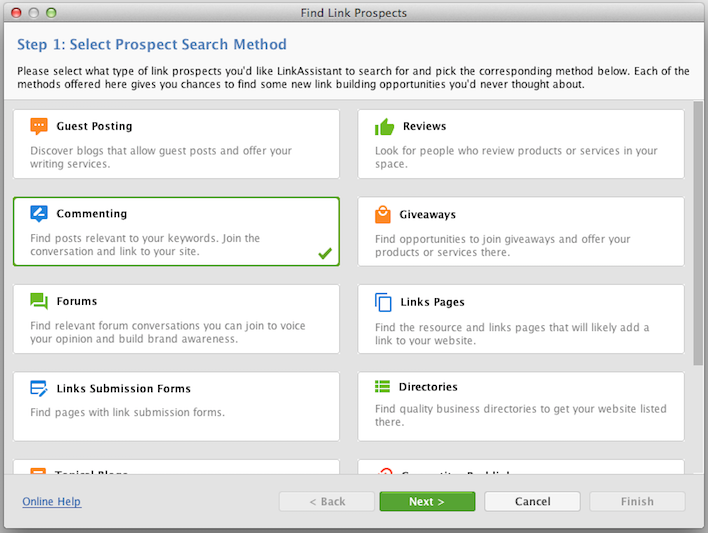This screenshot has width=708, height=533.
Task: Click the blue Commenting pencil icon
Action: pyautogui.click(x=39, y=214)
